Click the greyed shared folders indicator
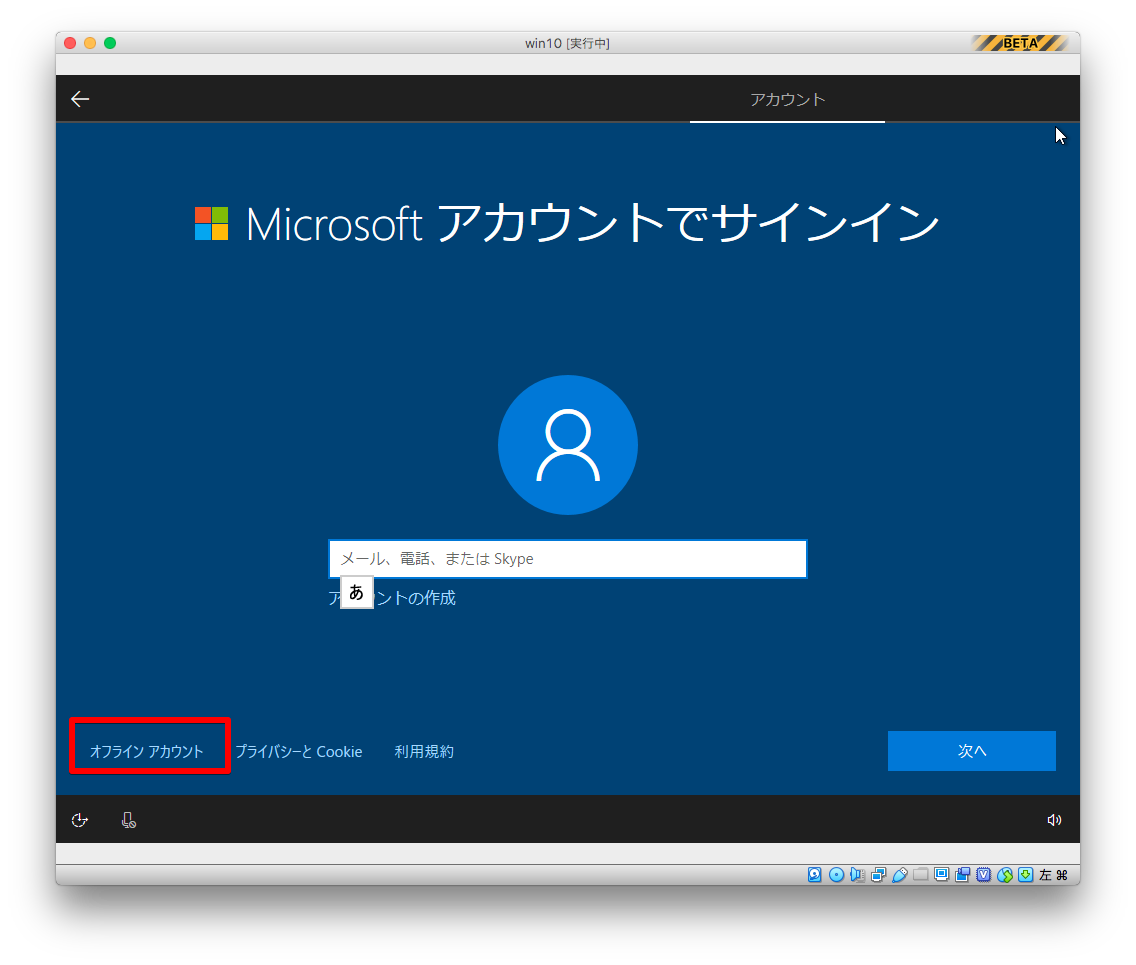 point(920,874)
